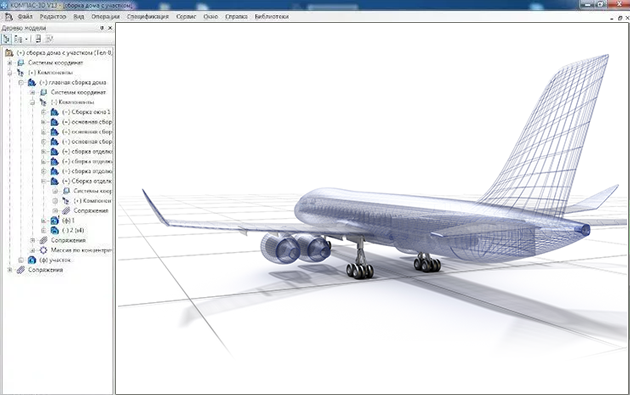
Task: Click the (-) Компоненты components icon
Action: coord(43,102)
